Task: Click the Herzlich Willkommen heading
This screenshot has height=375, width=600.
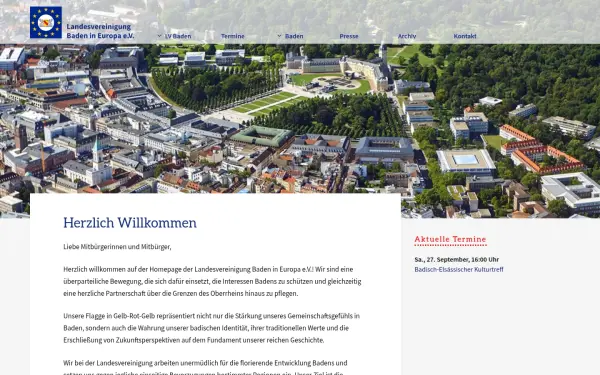Action: point(130,223)
